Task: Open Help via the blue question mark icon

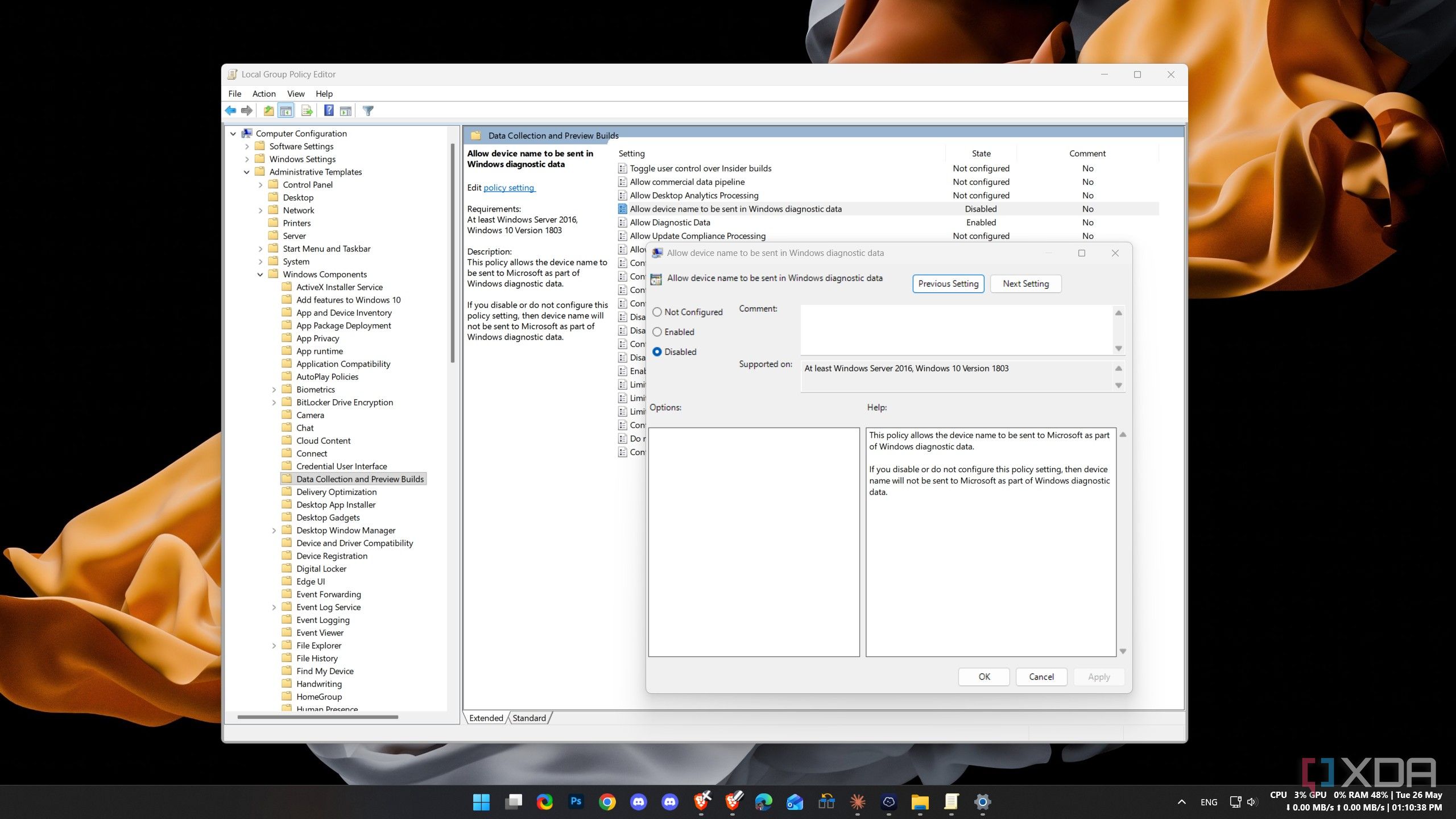Action: click(329, 110)
